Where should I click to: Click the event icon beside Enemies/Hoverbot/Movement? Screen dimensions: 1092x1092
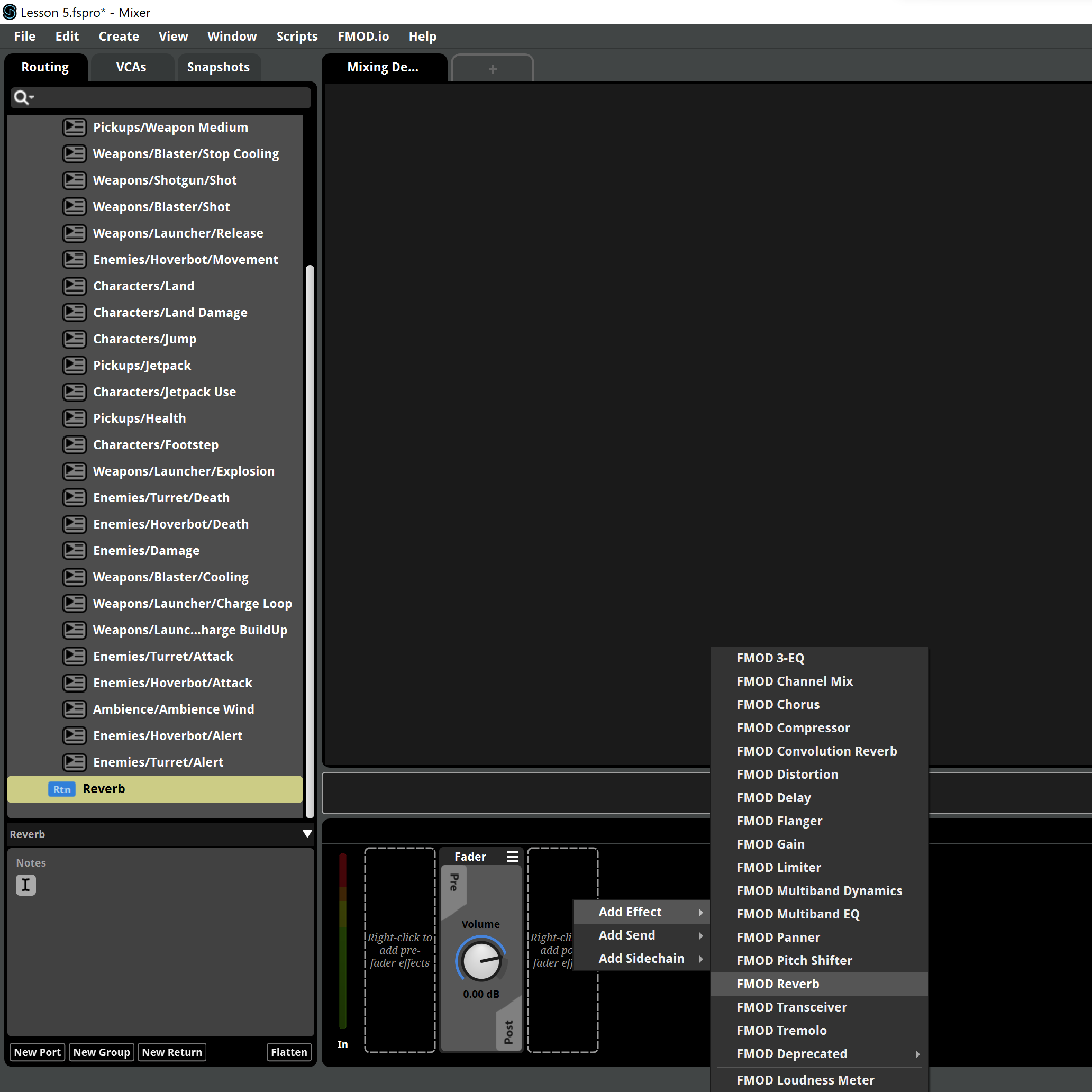74,259
